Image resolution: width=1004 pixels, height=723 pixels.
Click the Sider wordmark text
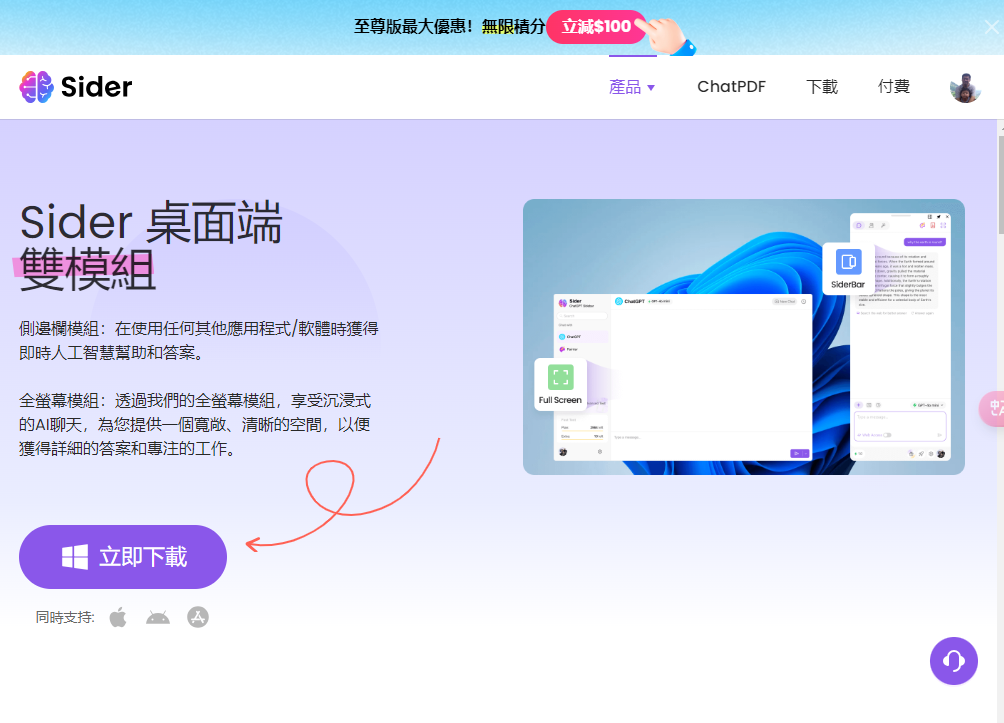(97, 87)
